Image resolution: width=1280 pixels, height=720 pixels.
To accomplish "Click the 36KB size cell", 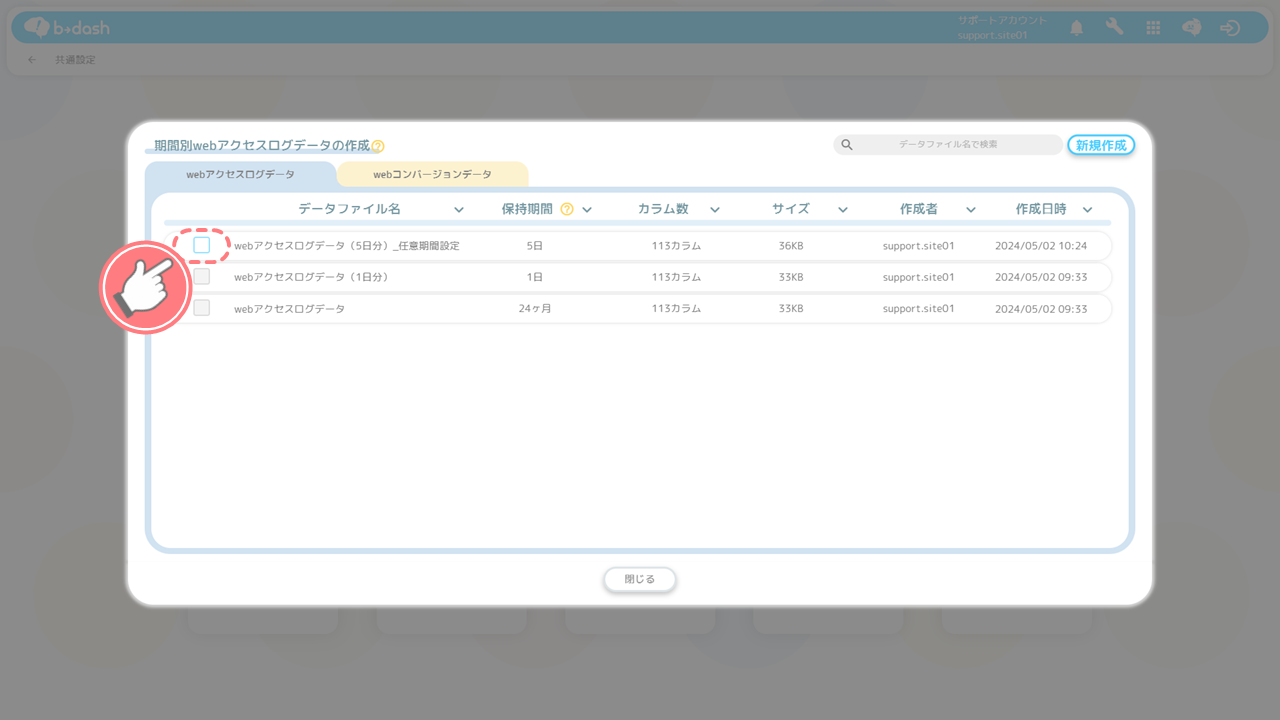I will pyautogui.click(x=791, y=246).
